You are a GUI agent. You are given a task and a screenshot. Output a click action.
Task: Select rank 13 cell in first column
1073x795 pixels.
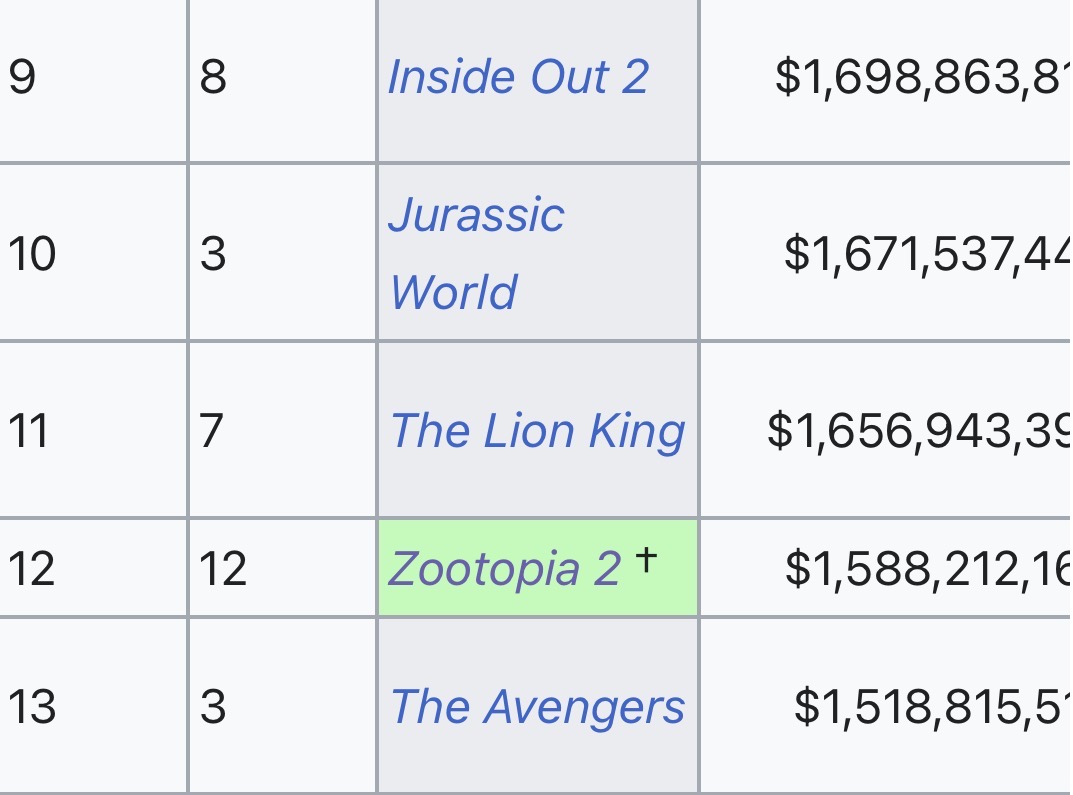click(31, 707)
